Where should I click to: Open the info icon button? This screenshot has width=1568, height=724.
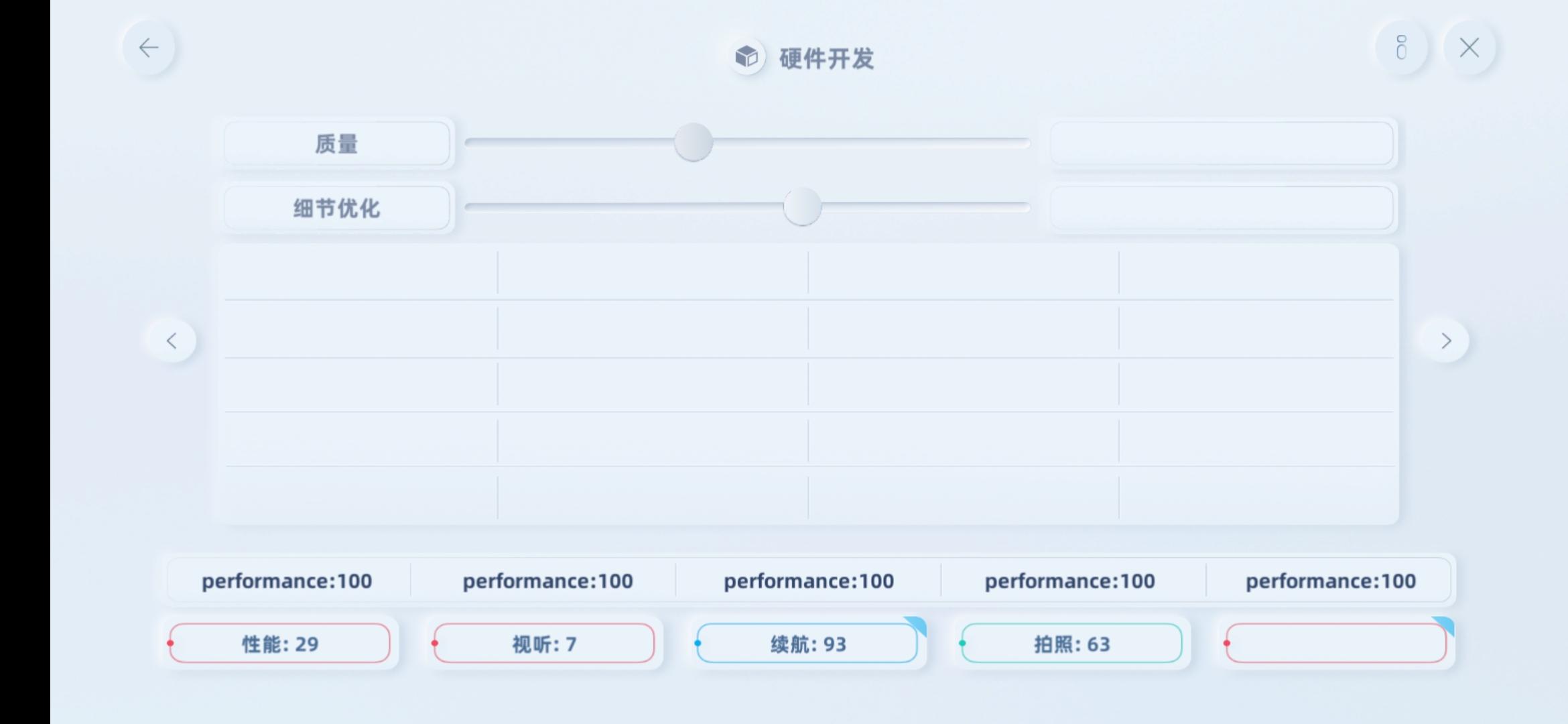coord(1401,48)
